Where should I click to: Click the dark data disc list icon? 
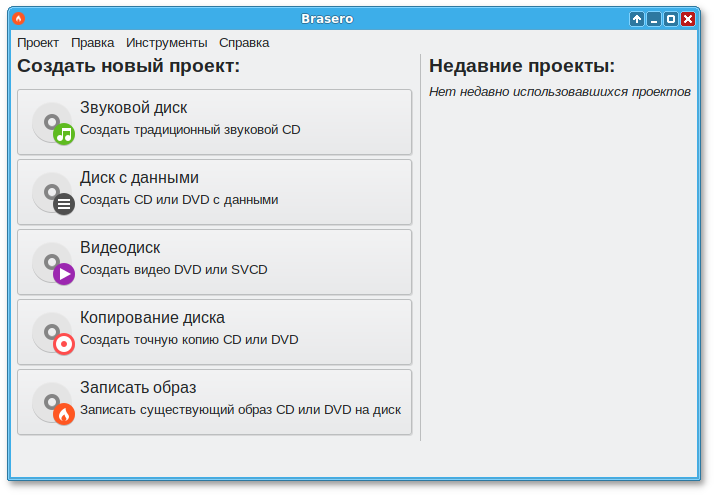[x=53, y=194]
